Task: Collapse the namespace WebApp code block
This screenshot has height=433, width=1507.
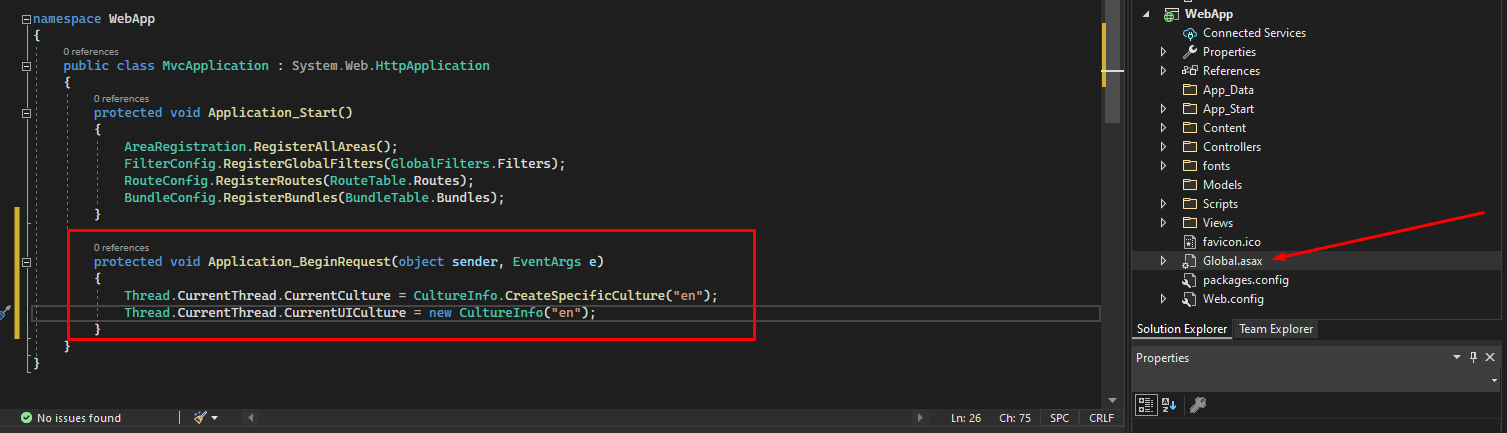Action: (x=26, y=19)
